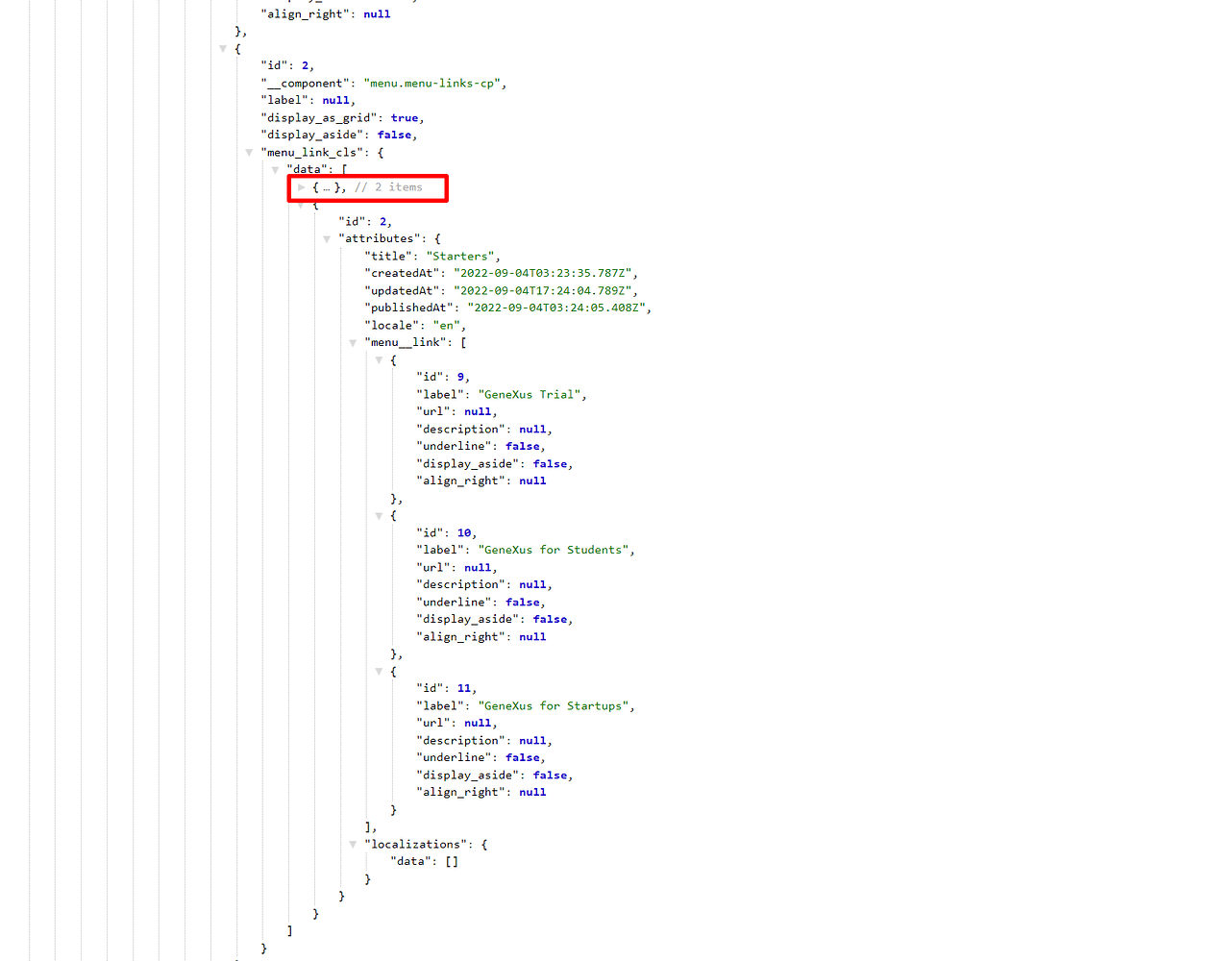This screenshot has width=1232, height=961.
Task: Click the createdAt timestamp value
Action: click(543, 273)
